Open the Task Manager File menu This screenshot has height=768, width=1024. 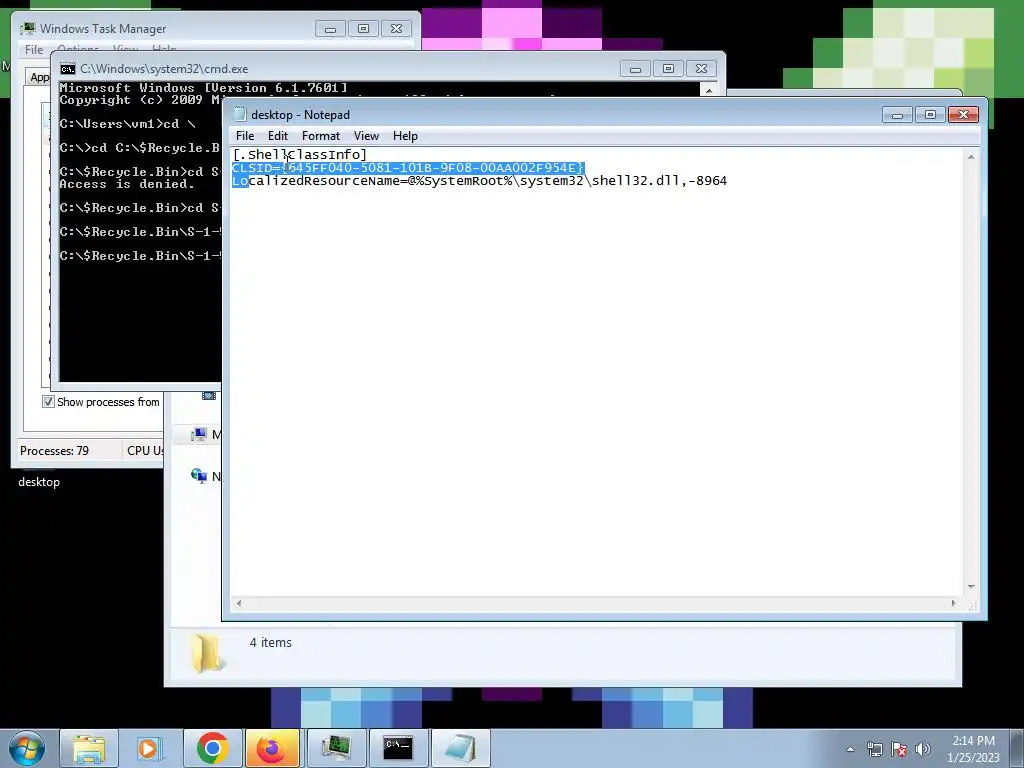coord(34,50)
